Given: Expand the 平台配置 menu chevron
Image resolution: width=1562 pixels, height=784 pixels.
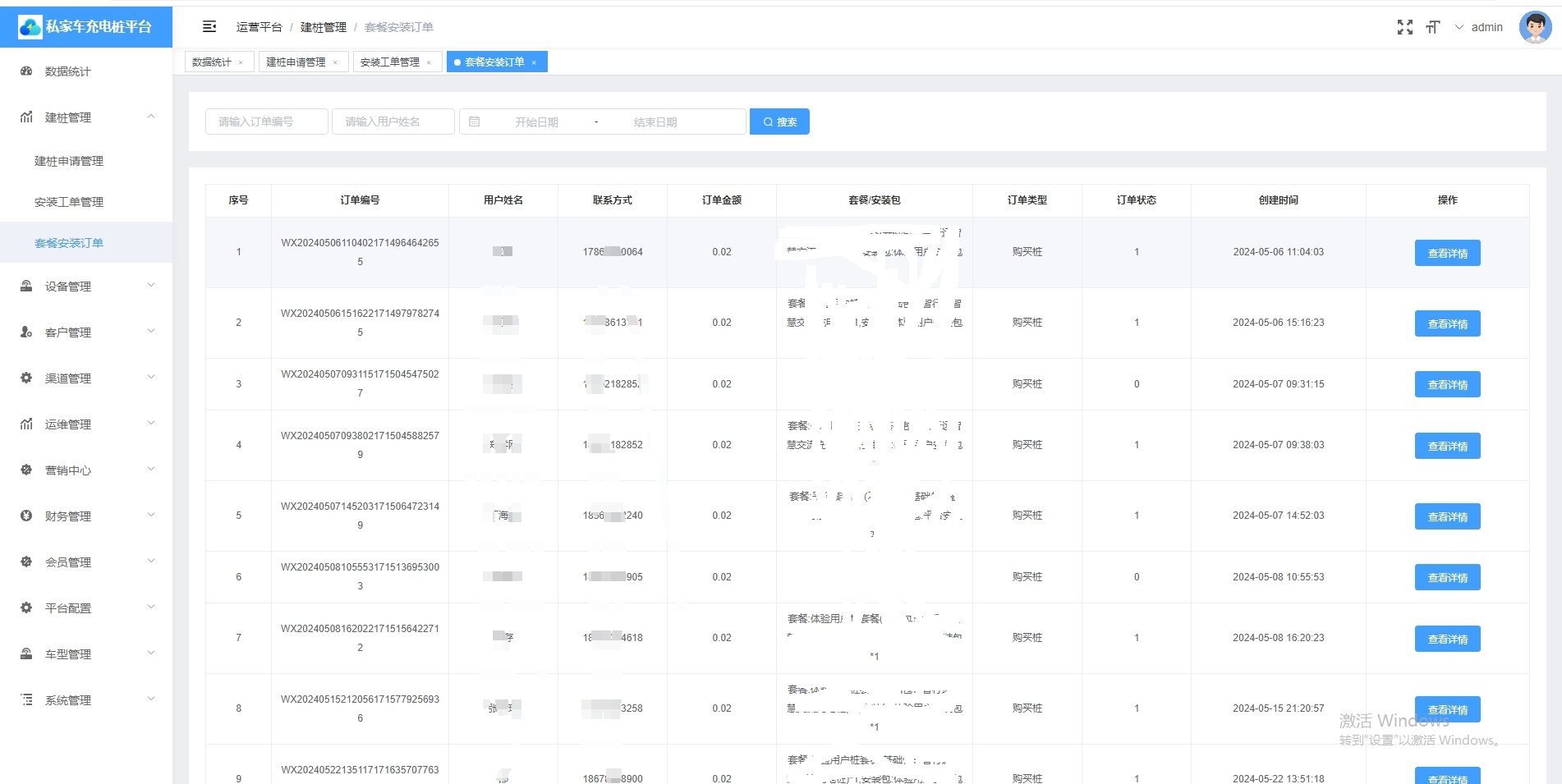Looking at the screenshot, I should pos(151,607).
